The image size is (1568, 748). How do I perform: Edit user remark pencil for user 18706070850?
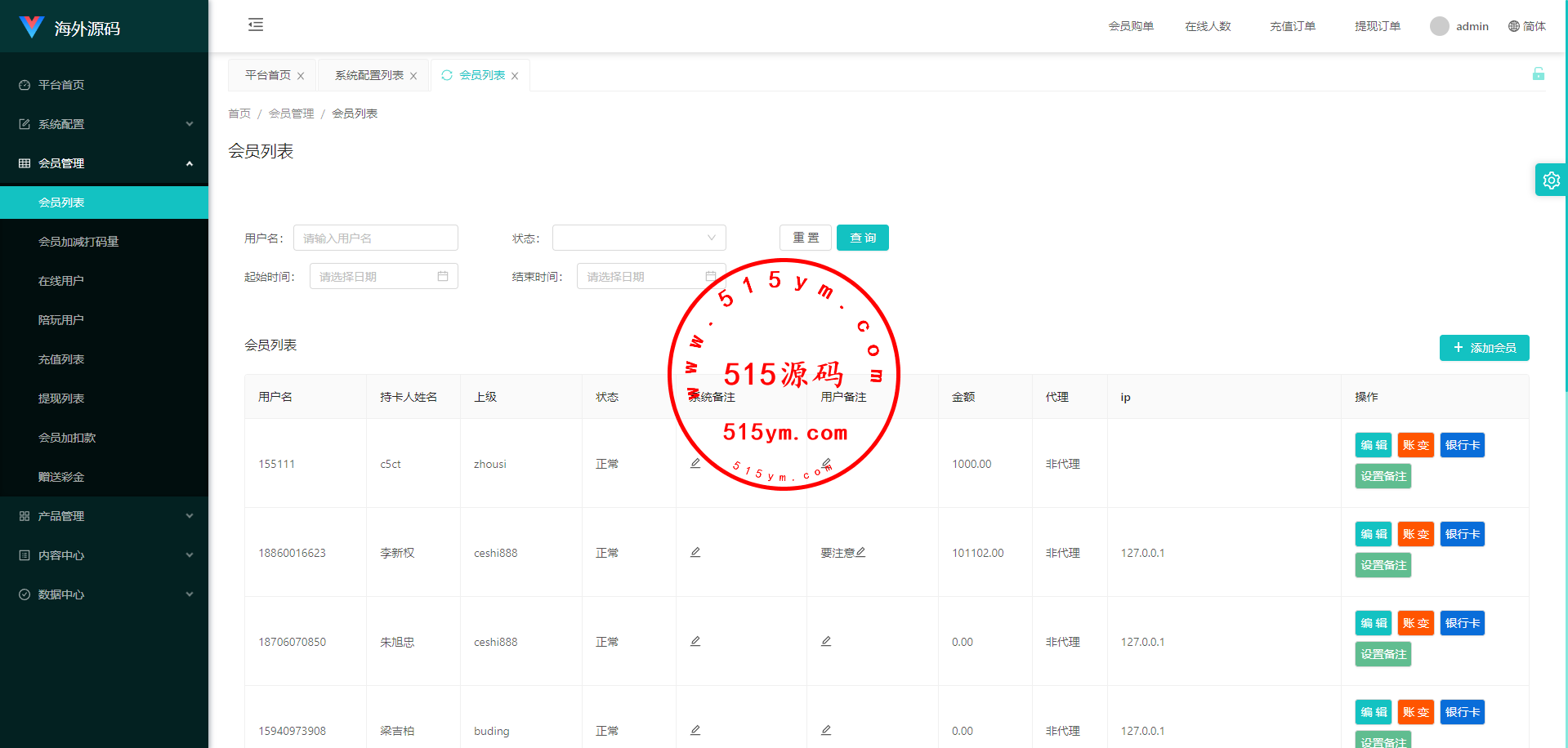coord(826,642)
